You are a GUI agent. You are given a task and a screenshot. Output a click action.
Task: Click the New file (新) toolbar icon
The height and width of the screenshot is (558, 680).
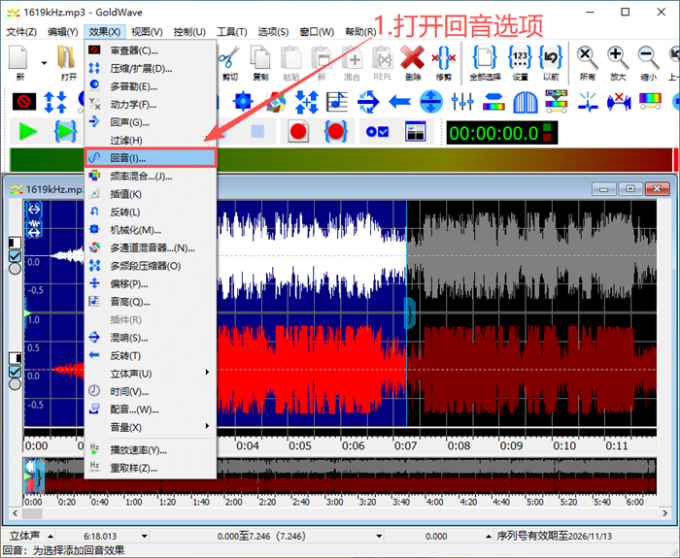click(19, 58)
